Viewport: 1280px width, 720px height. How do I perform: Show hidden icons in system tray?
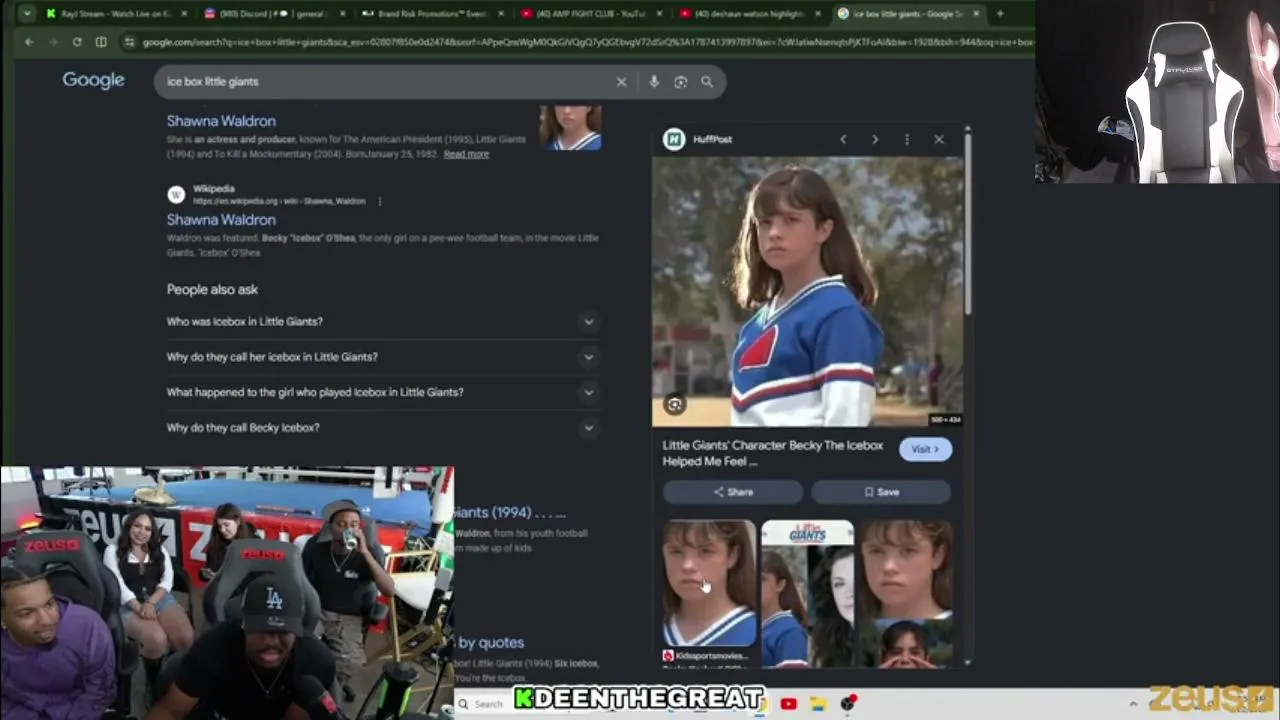1133,703
